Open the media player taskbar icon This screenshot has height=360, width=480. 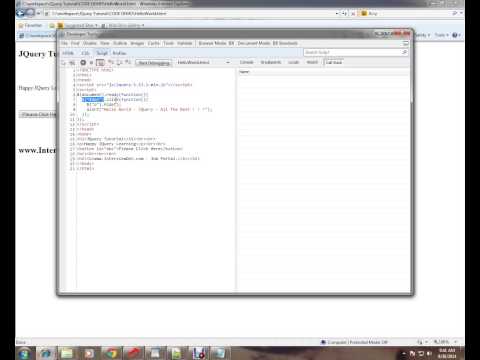click(x=89, y=353)
